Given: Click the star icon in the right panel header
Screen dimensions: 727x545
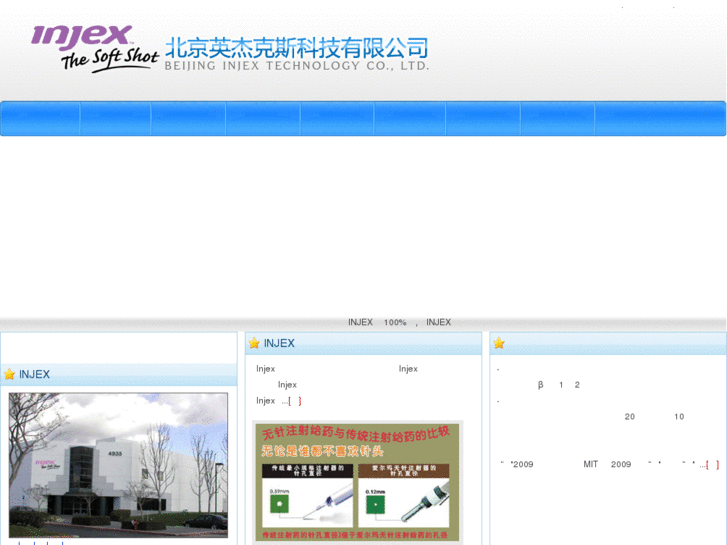Looking at the screenshot, I should (499, 343).
